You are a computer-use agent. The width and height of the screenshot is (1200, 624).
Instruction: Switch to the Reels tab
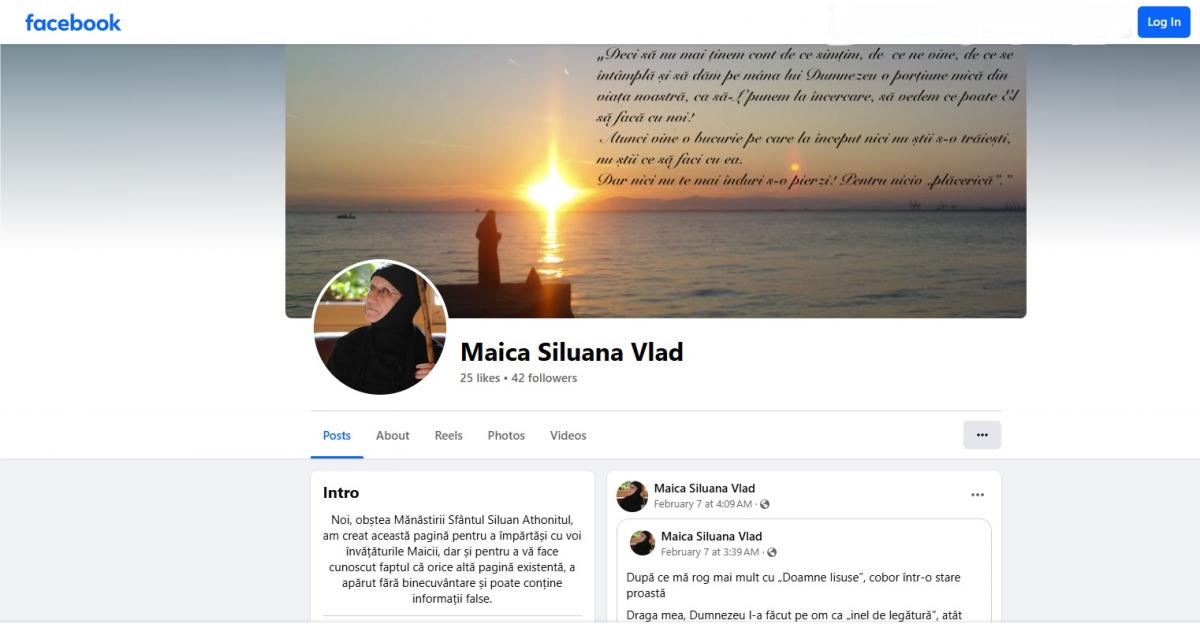coord(448,436)
